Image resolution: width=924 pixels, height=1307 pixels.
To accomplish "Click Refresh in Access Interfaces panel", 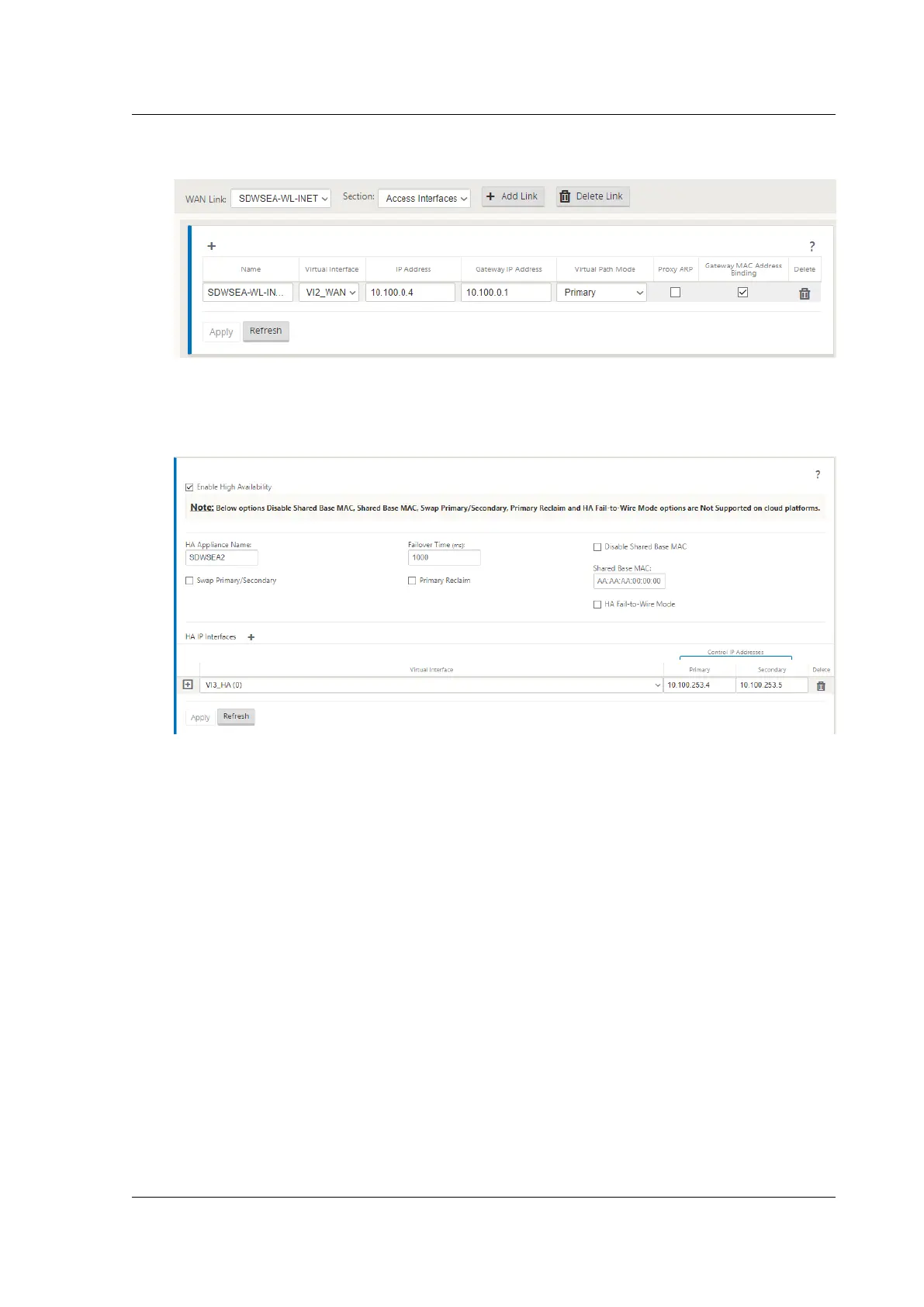I will [x=266, y=331].
